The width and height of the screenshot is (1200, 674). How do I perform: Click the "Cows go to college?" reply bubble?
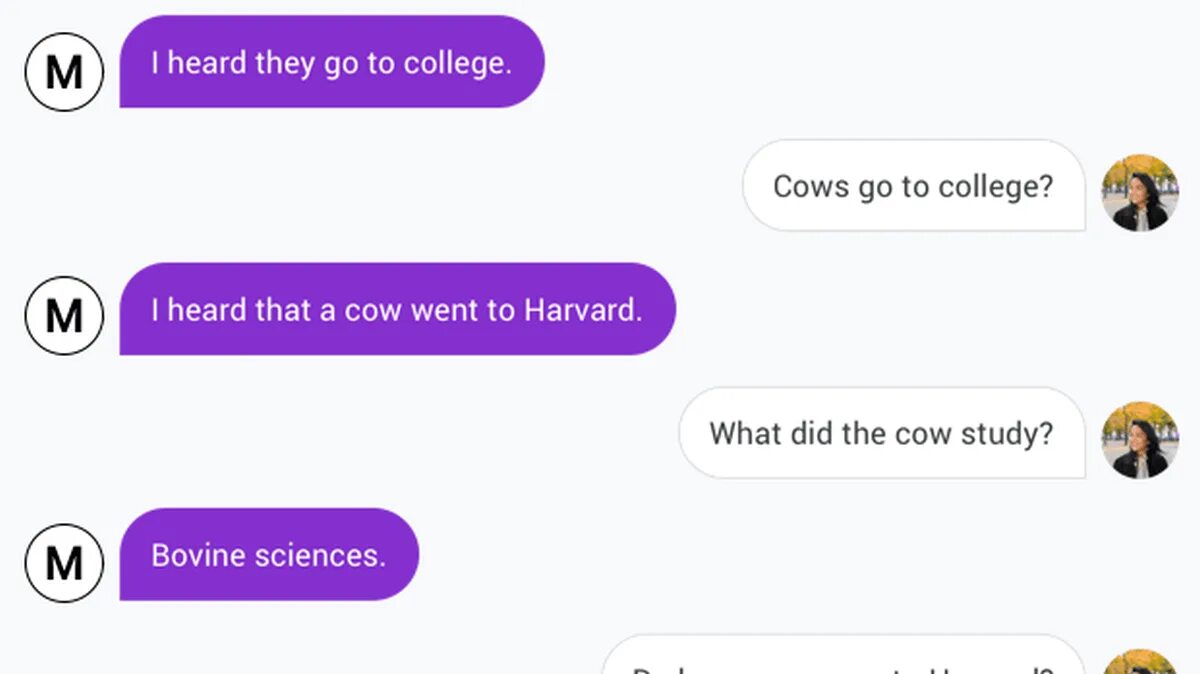pyautogui.click(x=913, y=186)
